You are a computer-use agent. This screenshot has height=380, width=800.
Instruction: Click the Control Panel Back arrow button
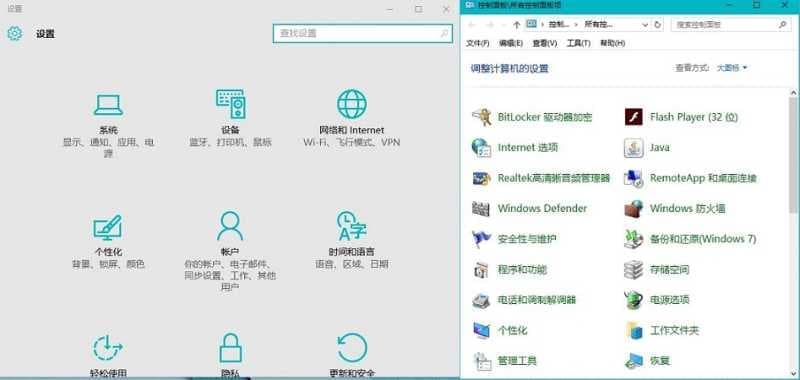(x=472, y=24)
